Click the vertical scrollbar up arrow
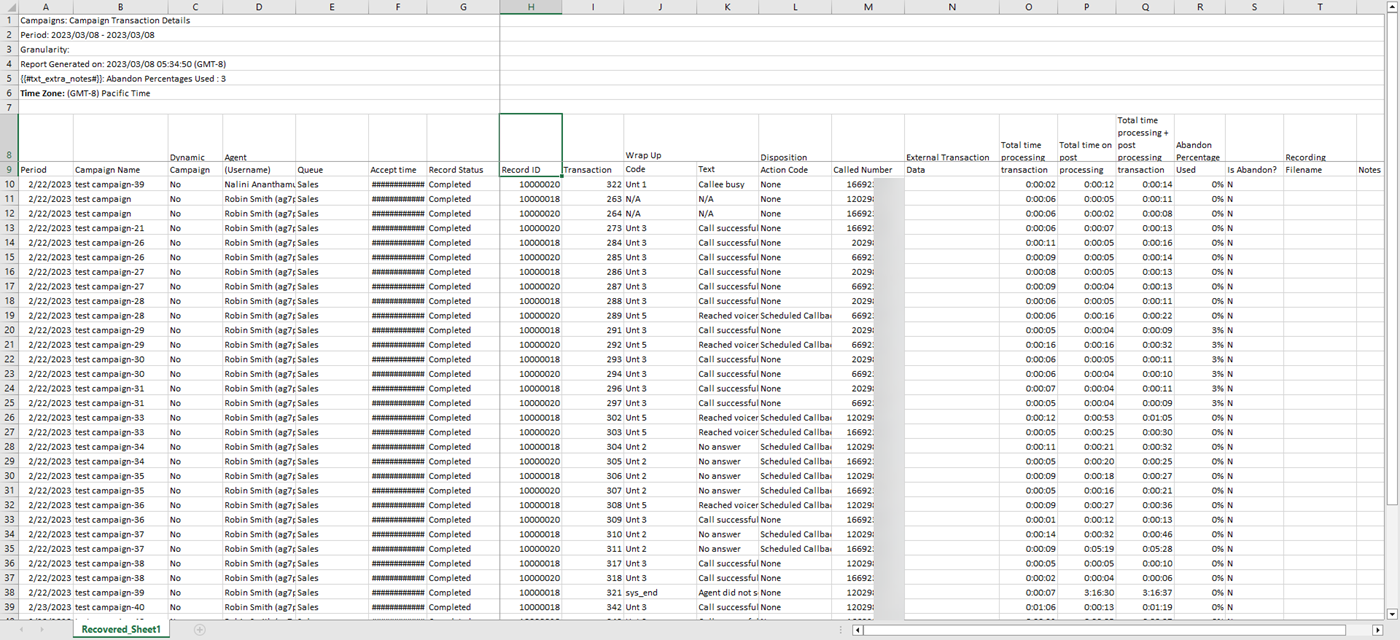Screen dimensions: 1400x640 [1393, 6]
